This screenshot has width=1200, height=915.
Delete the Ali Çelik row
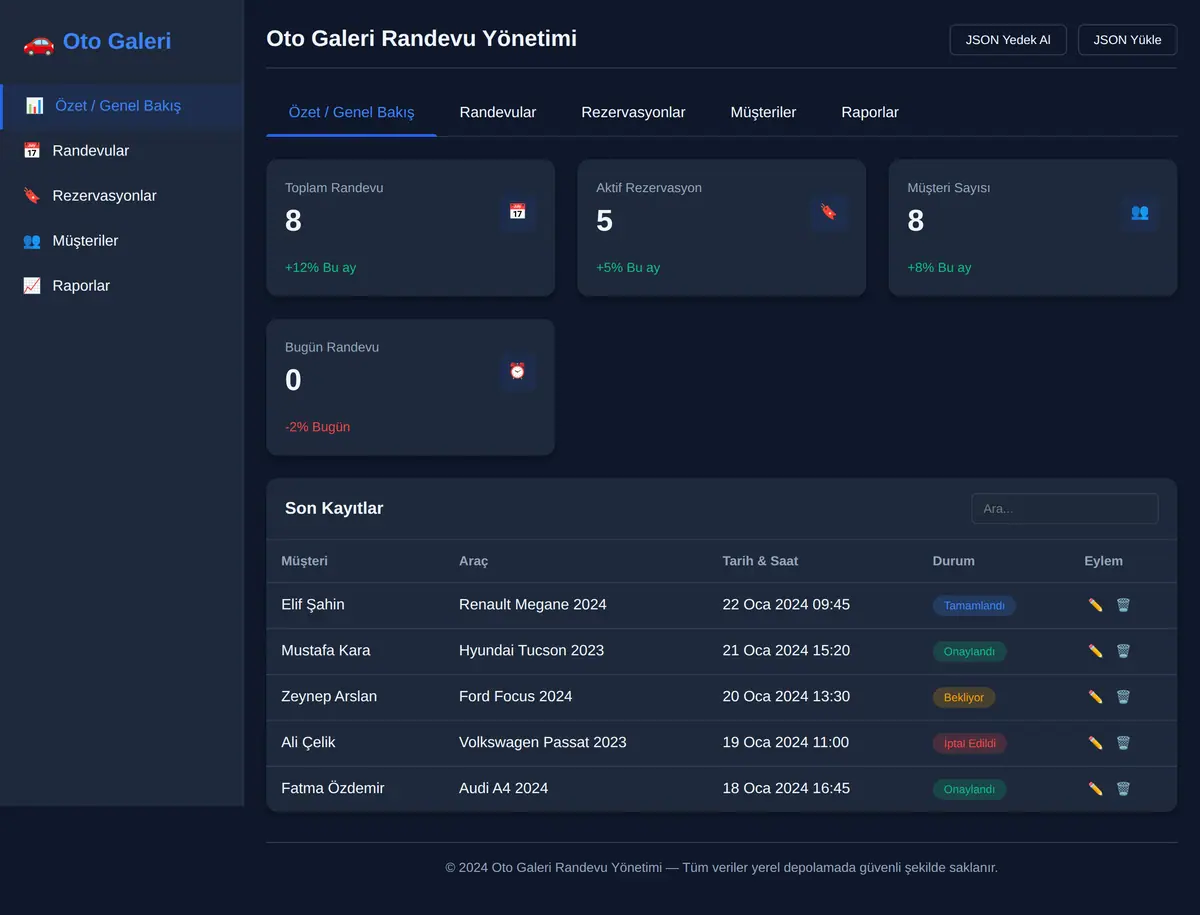(x=1123, y=743)
